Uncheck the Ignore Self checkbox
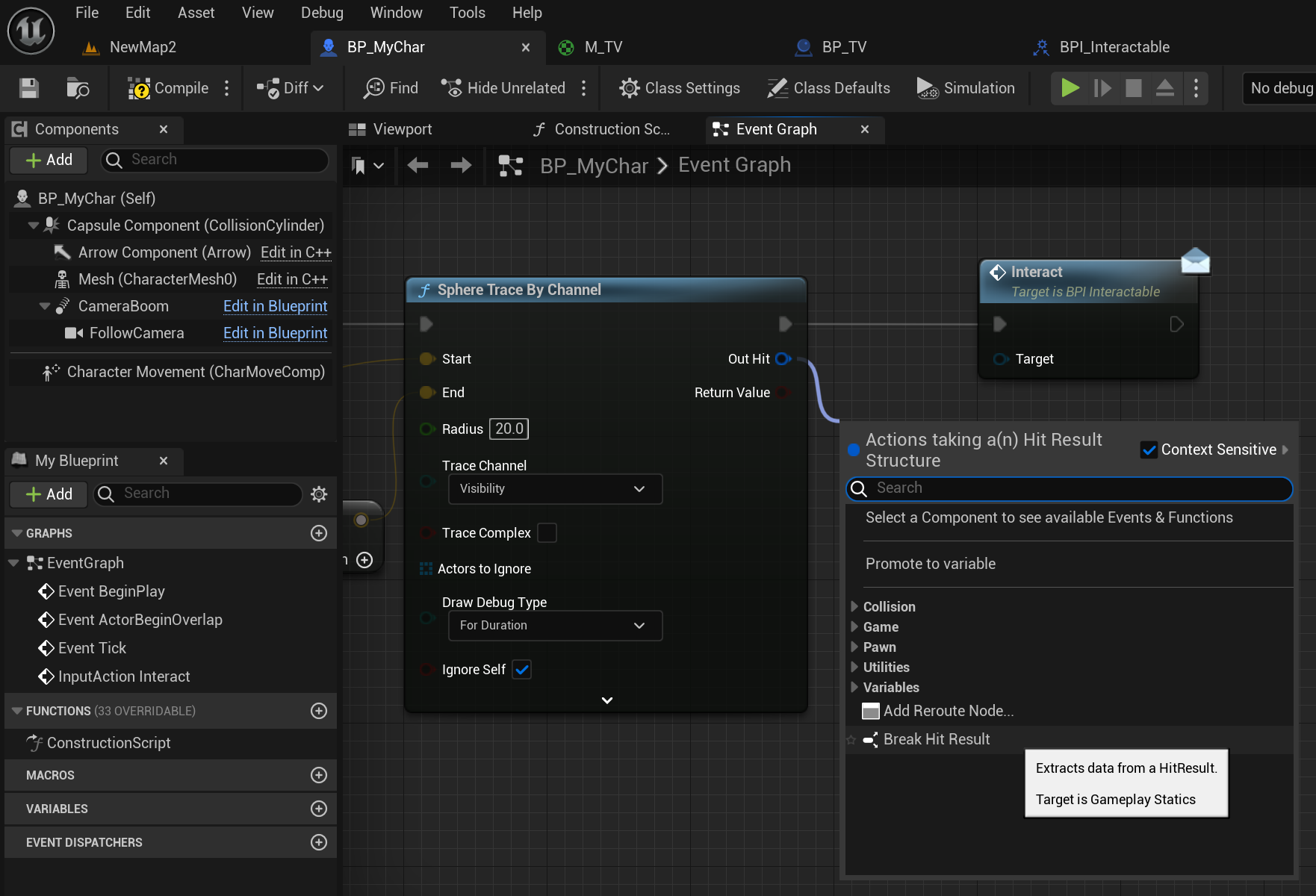This screenshot has height=896, width=1316. click(522, 670)
